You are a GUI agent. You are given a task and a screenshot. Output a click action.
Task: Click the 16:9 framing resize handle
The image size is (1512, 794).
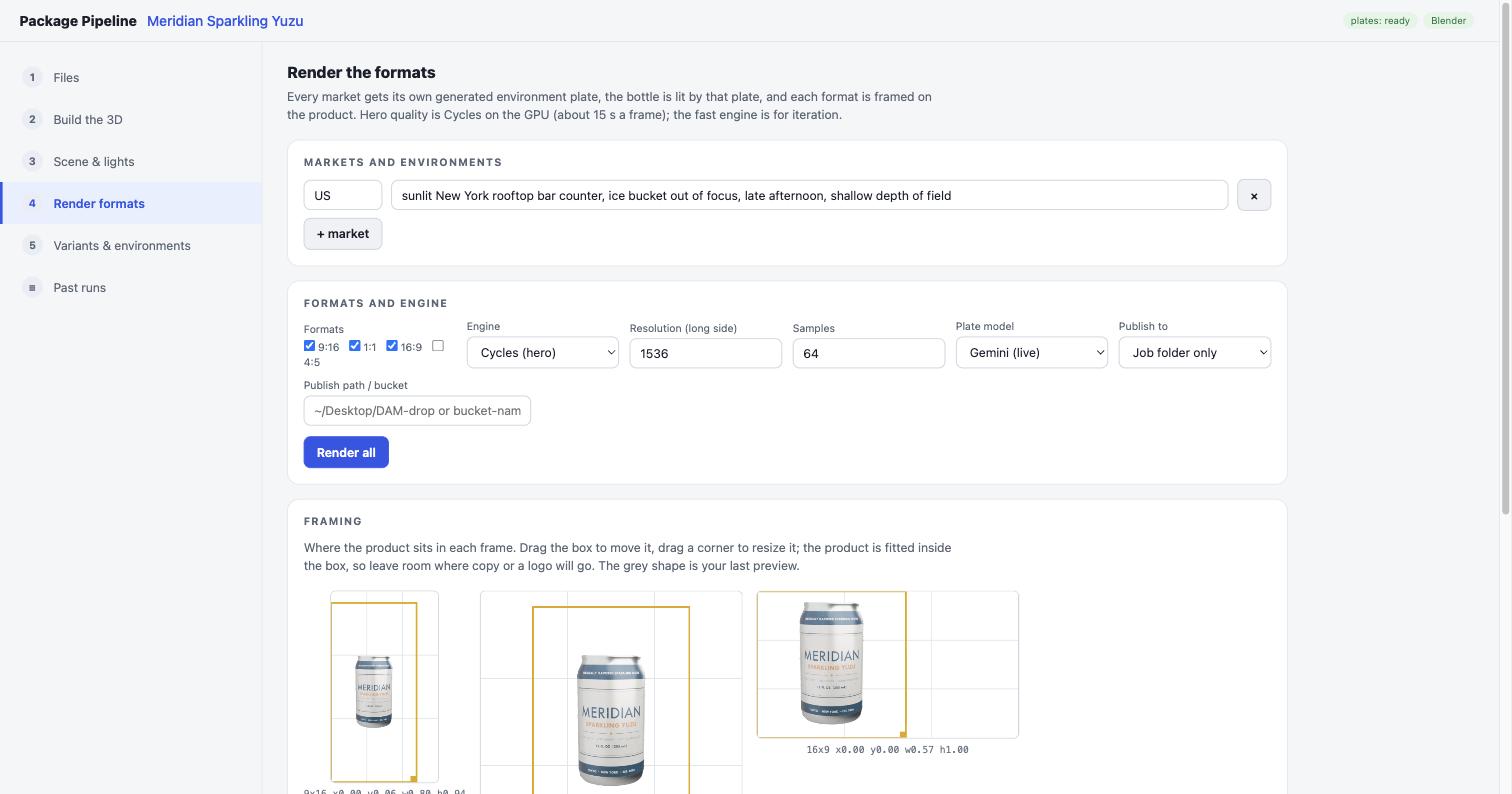(903, 734)
